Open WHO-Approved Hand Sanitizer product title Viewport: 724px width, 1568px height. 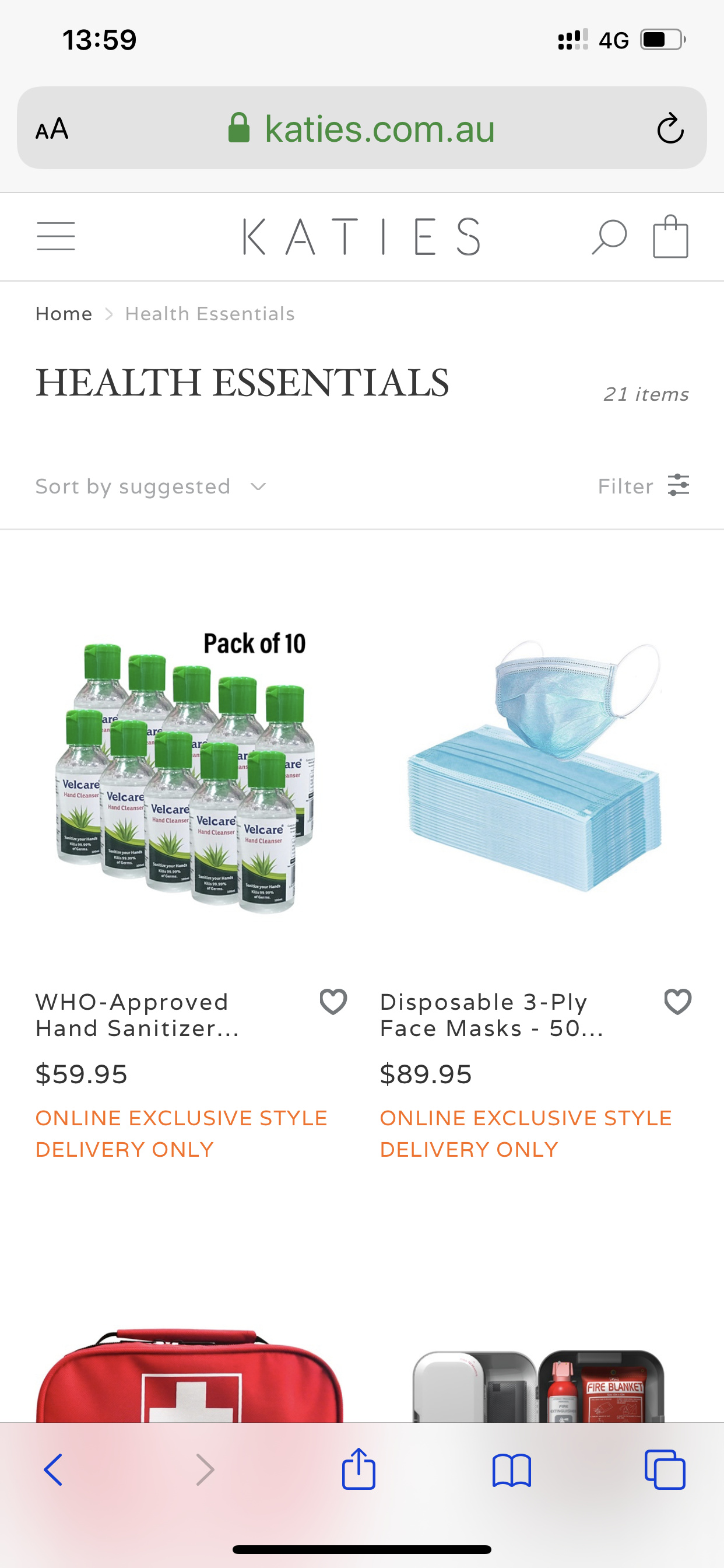click(138, 1014)
